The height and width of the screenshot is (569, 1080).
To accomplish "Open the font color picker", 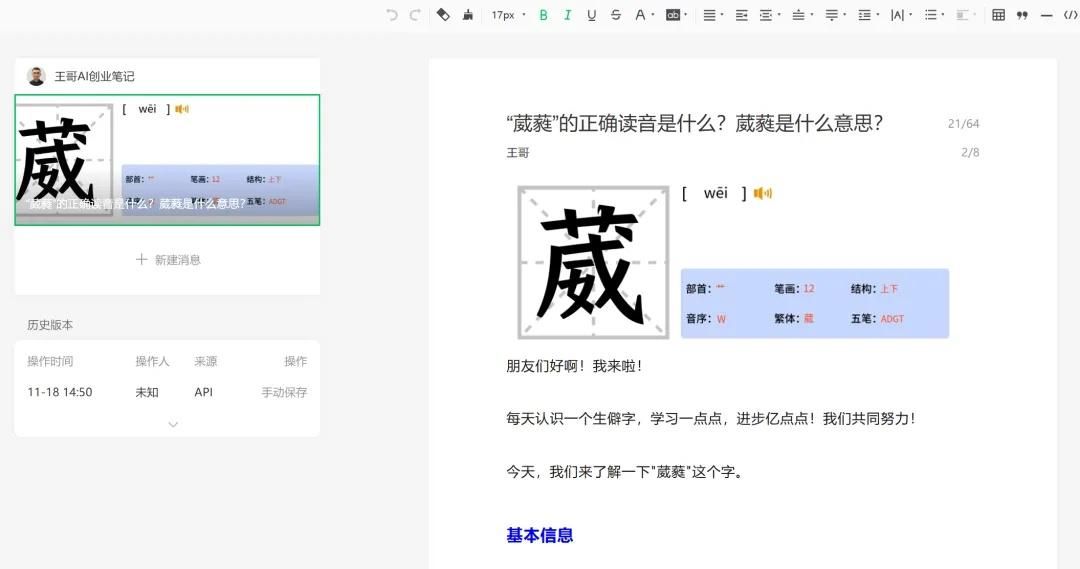I will tap(644, 15).
